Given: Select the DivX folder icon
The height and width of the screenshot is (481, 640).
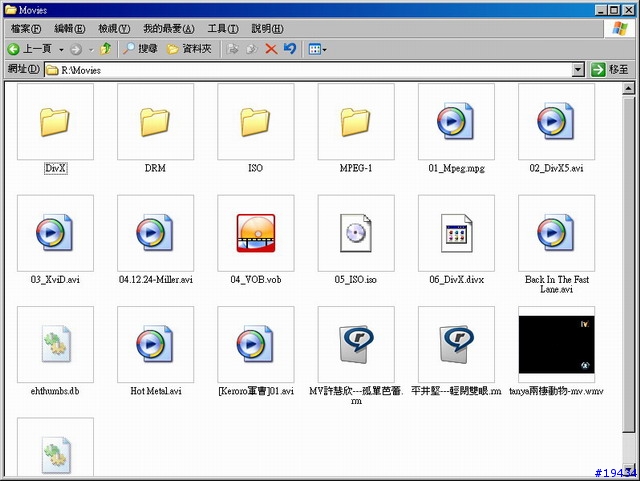Looking at the screenshot, I should [x=55, y=122].
